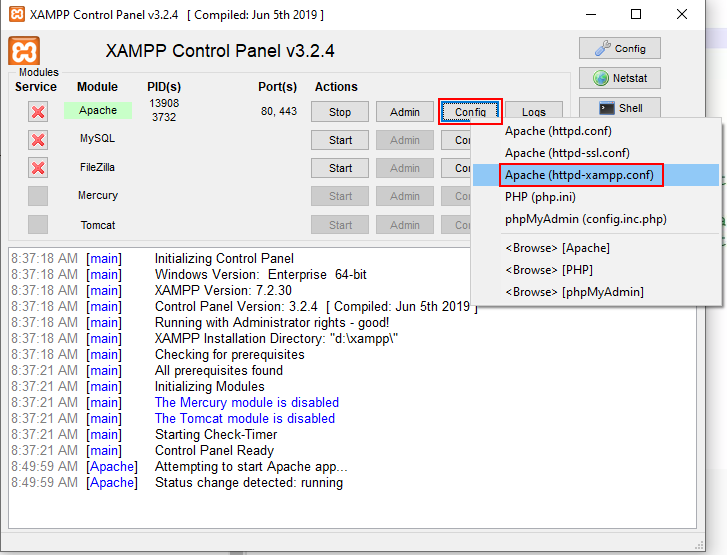Viewport: 727px width, 555px height.
Task: Launch Shell with the terminal icon
Action: [619, 108]
